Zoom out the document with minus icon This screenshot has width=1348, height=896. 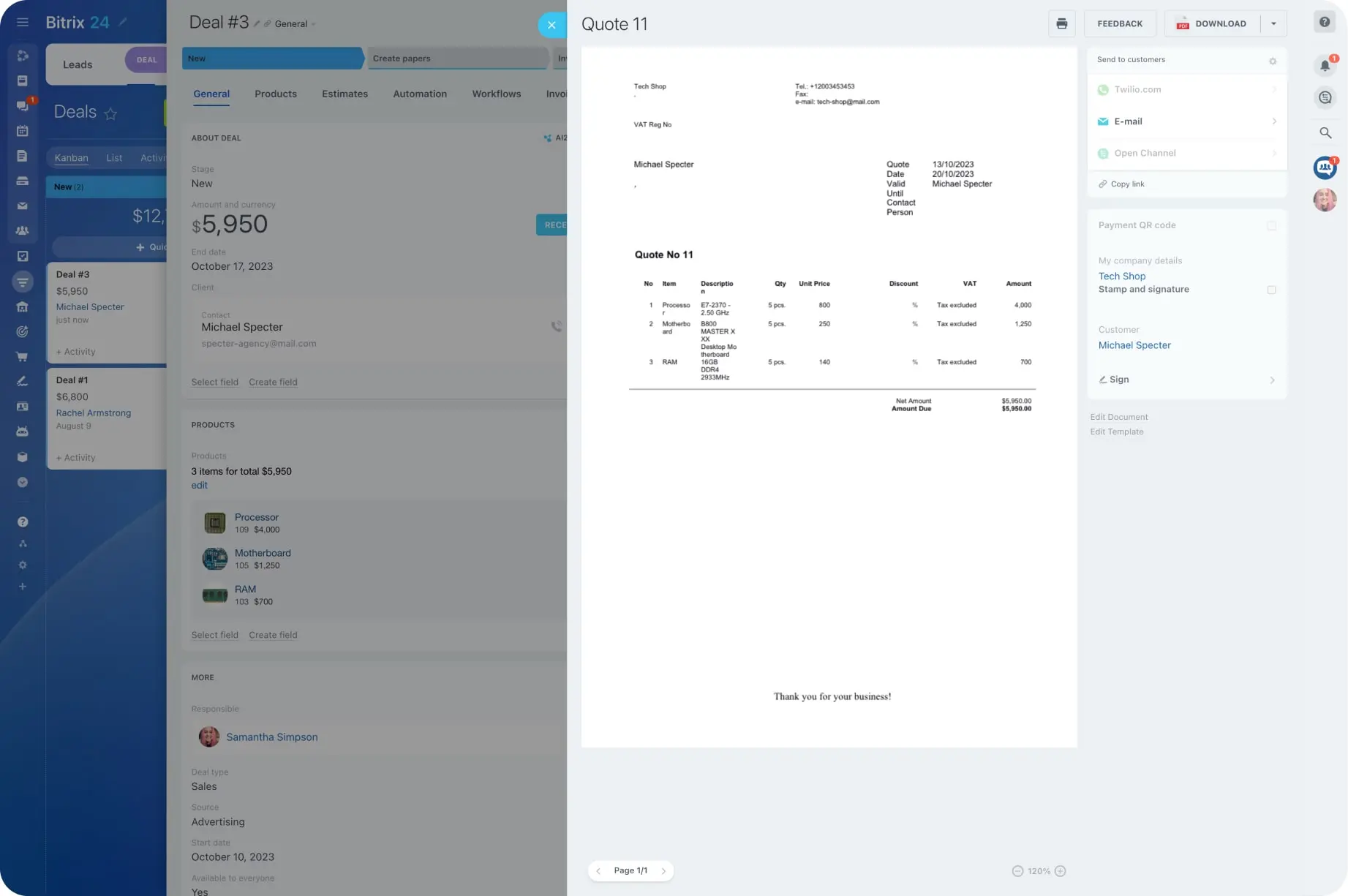coord(1017,871)
